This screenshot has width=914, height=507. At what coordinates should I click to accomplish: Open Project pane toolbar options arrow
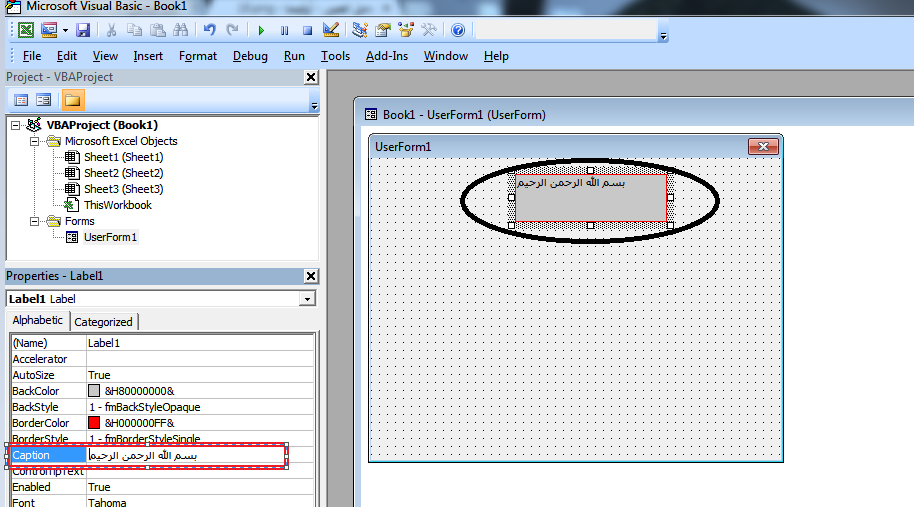pos(314,106)
